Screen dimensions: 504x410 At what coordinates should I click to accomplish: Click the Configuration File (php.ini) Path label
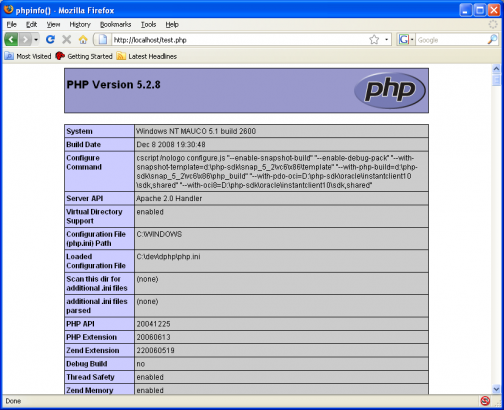(96, 239)
